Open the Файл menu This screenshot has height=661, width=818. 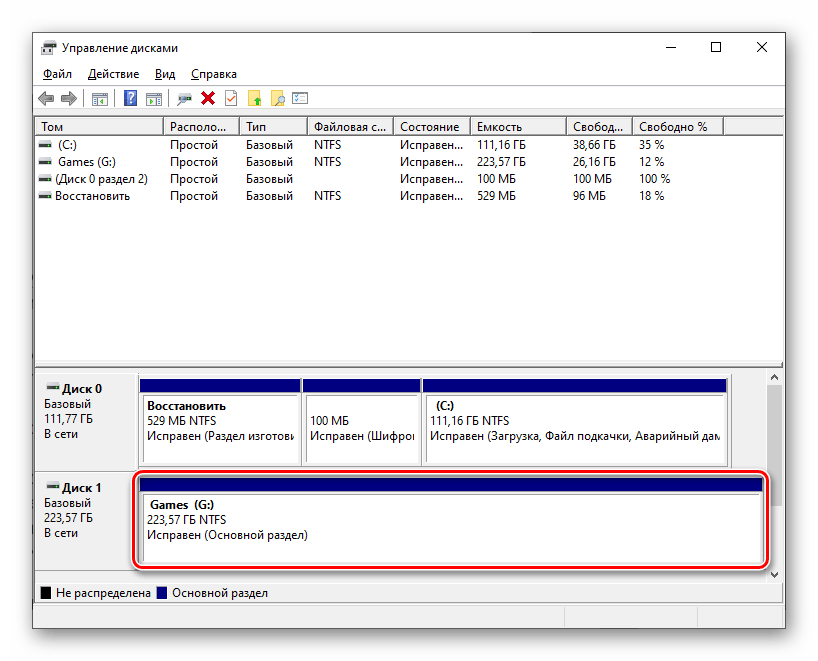click(x=57, y=74)
